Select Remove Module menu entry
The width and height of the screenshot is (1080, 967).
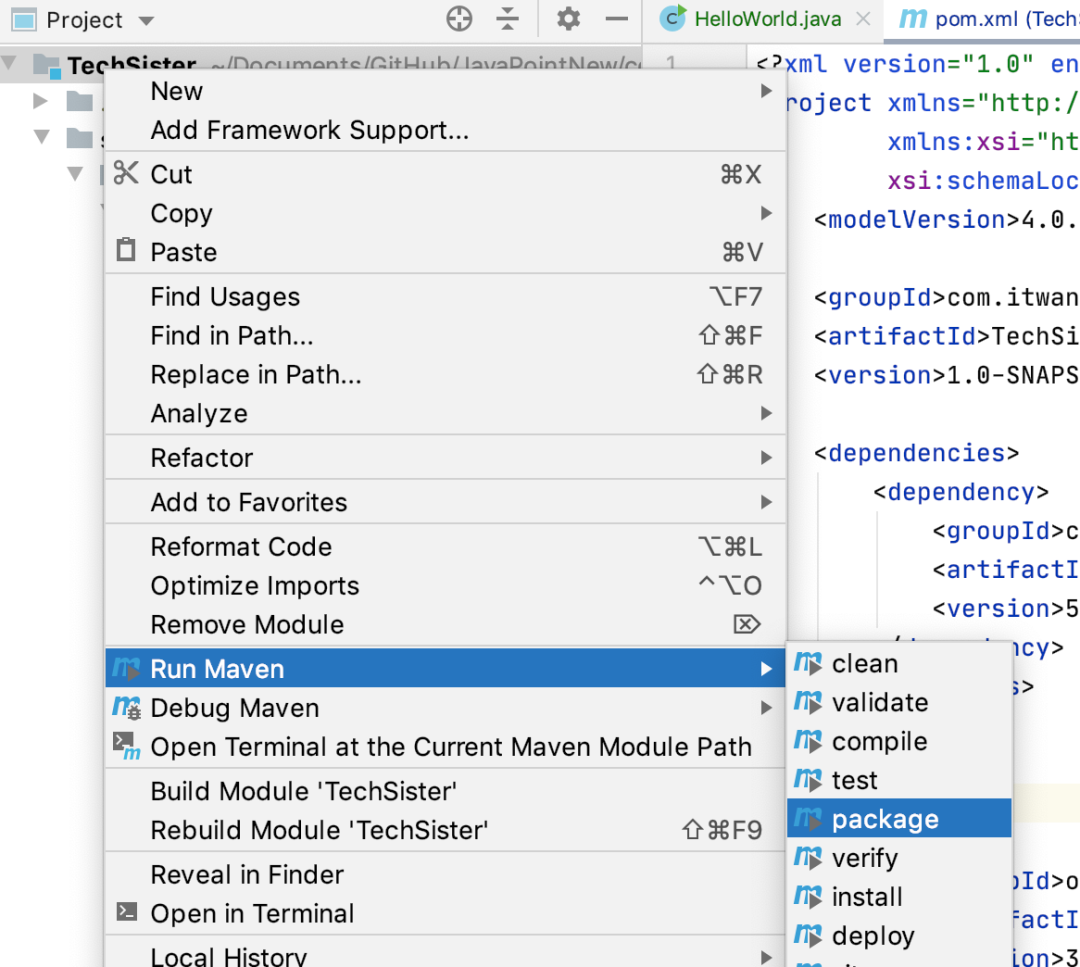[446, 625]
